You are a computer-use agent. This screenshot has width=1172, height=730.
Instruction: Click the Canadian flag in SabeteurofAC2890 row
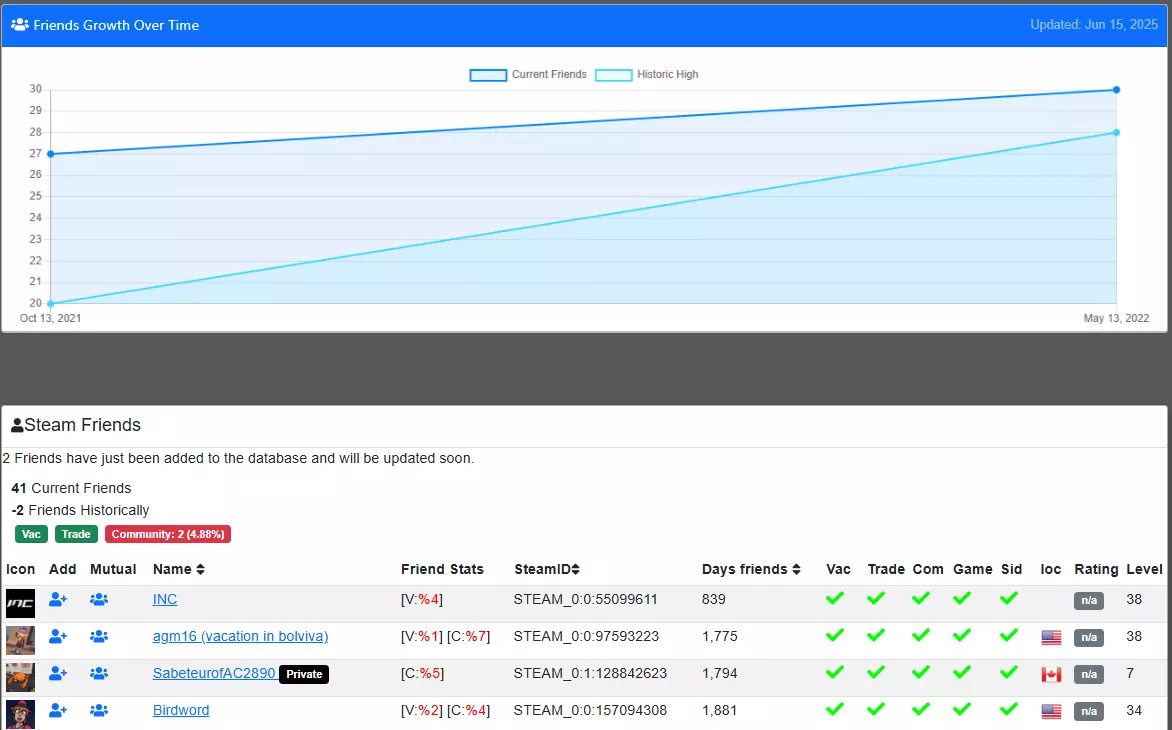1051,674
